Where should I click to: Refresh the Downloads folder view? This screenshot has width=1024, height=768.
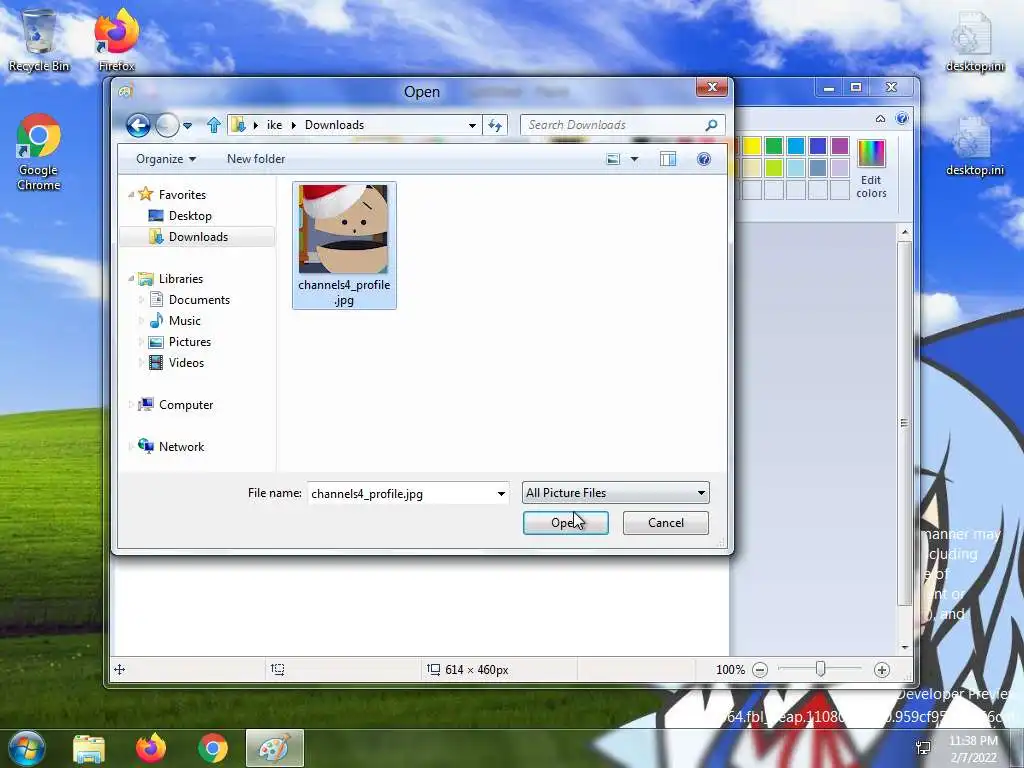click(x=495, y=125)
